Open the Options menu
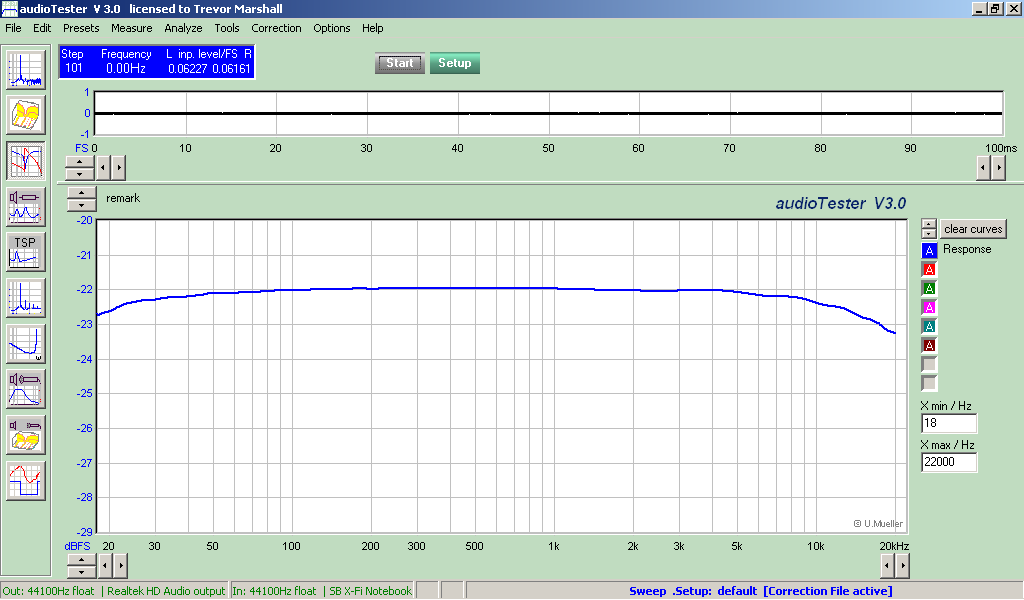 (332, 28)
